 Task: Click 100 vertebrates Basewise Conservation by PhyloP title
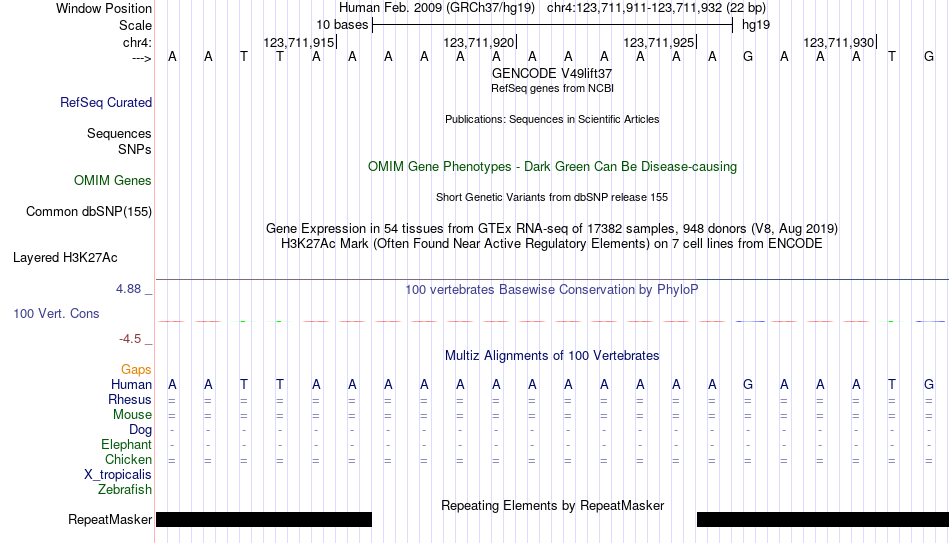click(552, 290)
